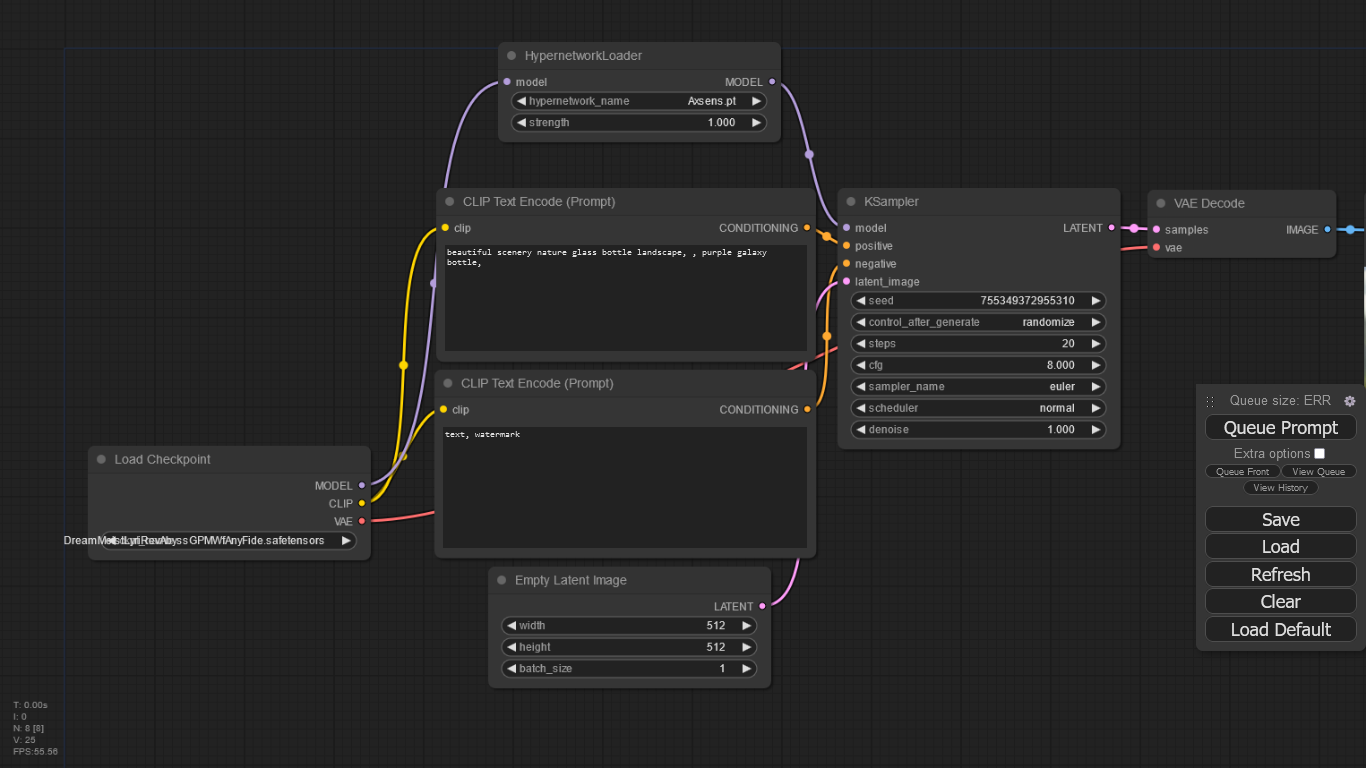Open View History

pos(1280,487)
